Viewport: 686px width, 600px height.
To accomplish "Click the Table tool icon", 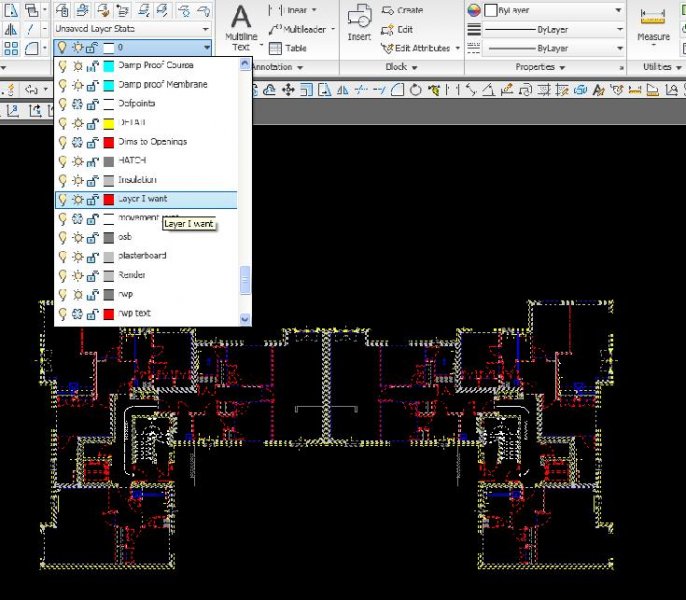I will (x=275, y=48).
